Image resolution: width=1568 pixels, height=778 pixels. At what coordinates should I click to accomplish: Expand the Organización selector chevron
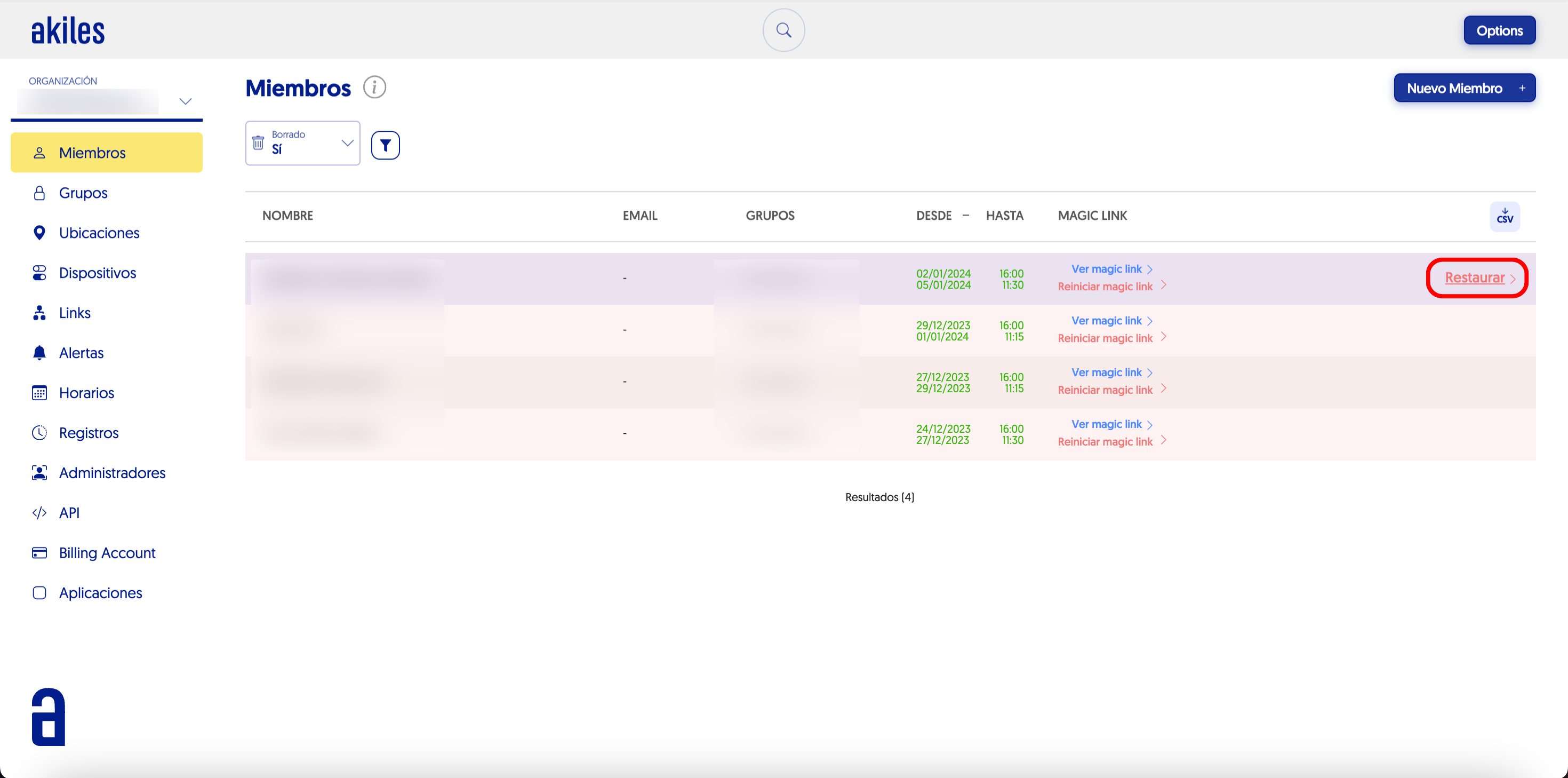point(186,102)
